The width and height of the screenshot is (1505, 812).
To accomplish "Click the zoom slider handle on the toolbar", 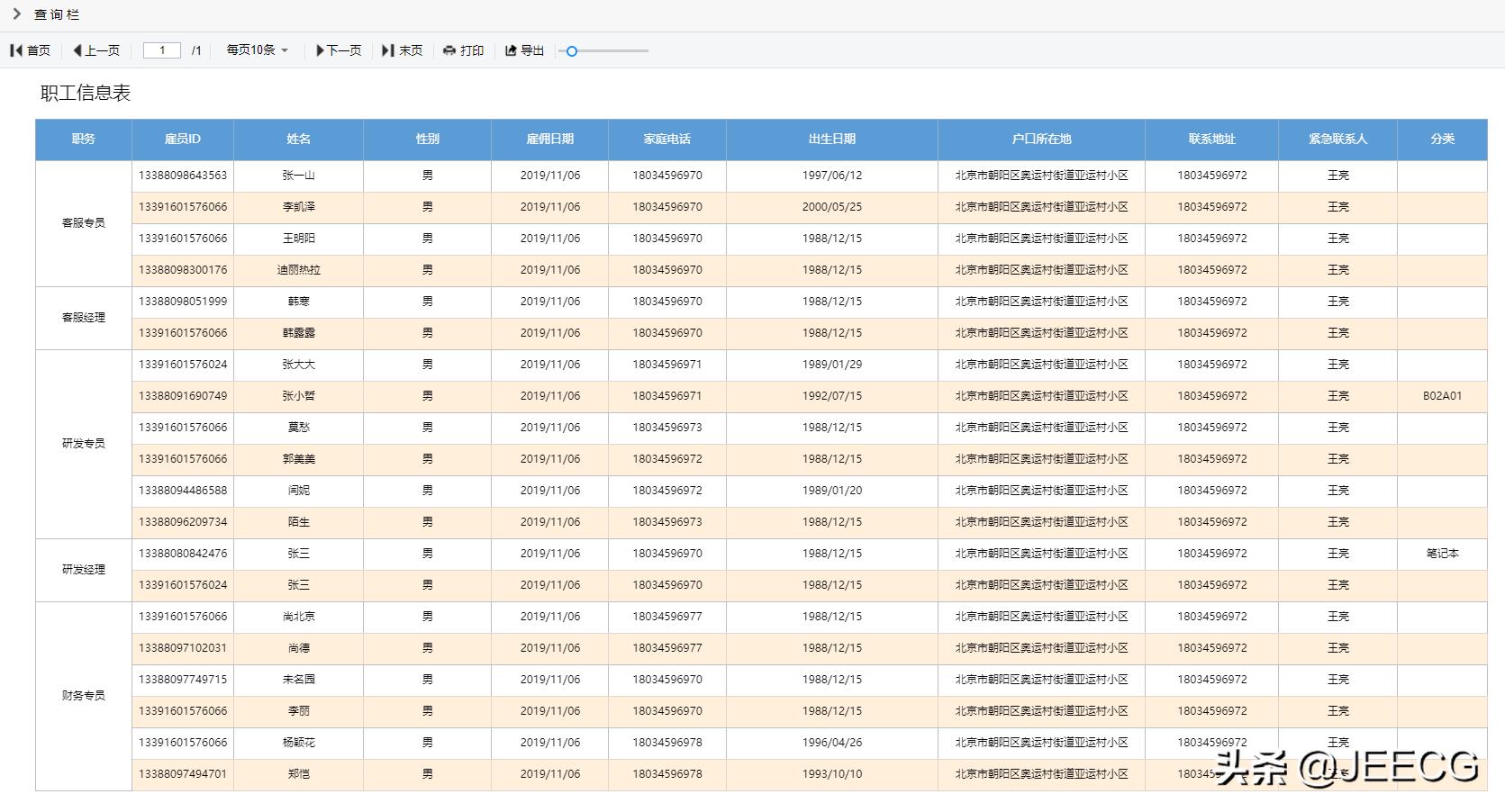I will click(x=572, y=52).
